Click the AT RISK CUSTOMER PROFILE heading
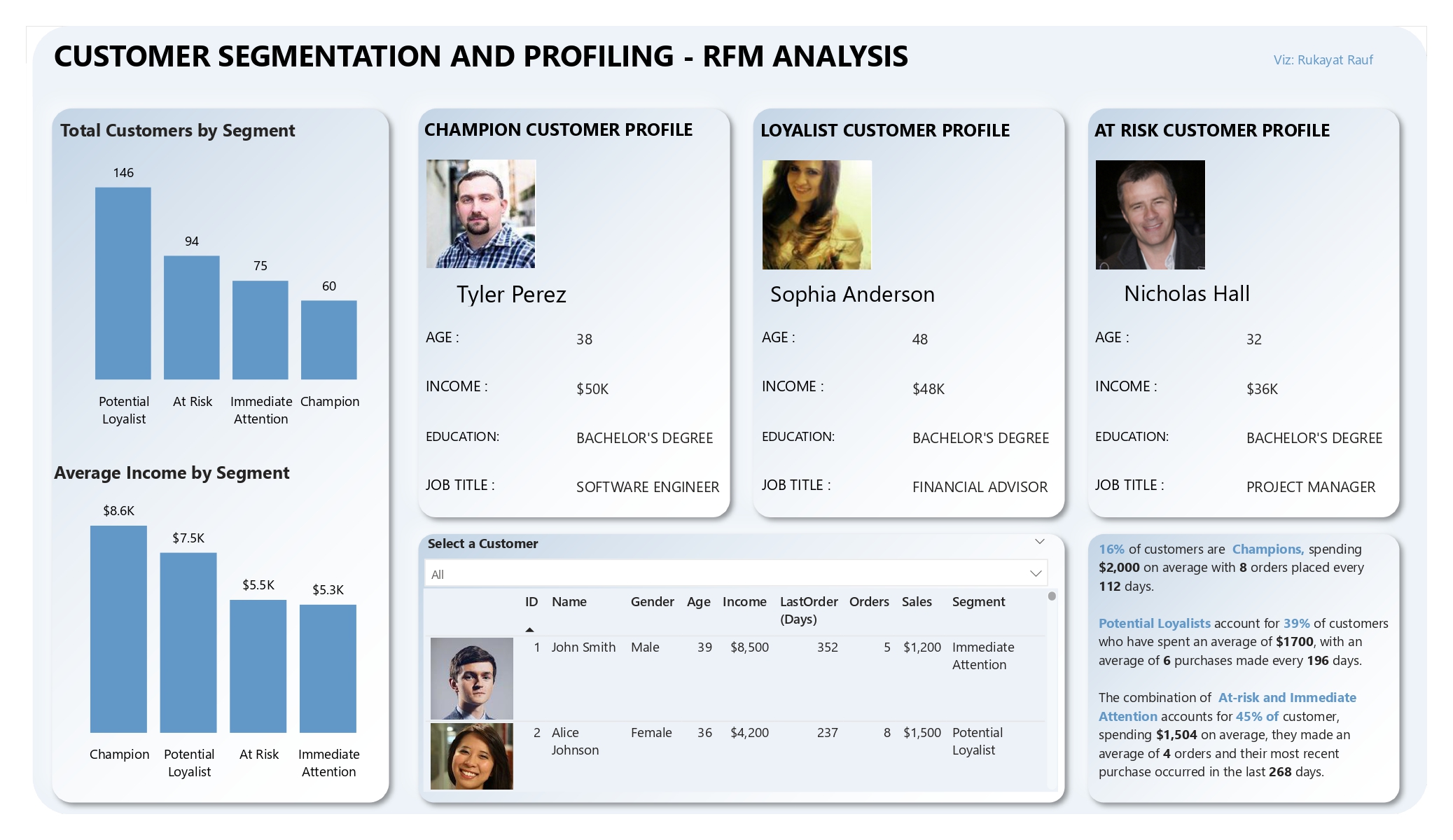This screenshot has width=1453, height=840. (x=1211, y=131)
